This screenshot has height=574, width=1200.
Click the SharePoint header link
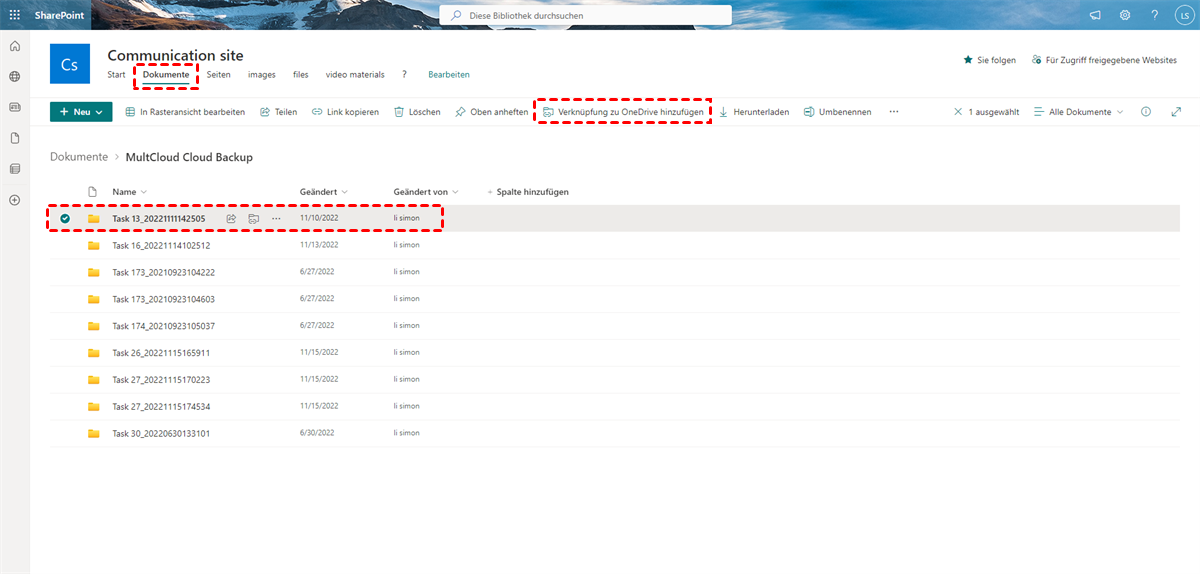[x=59, y=15]
